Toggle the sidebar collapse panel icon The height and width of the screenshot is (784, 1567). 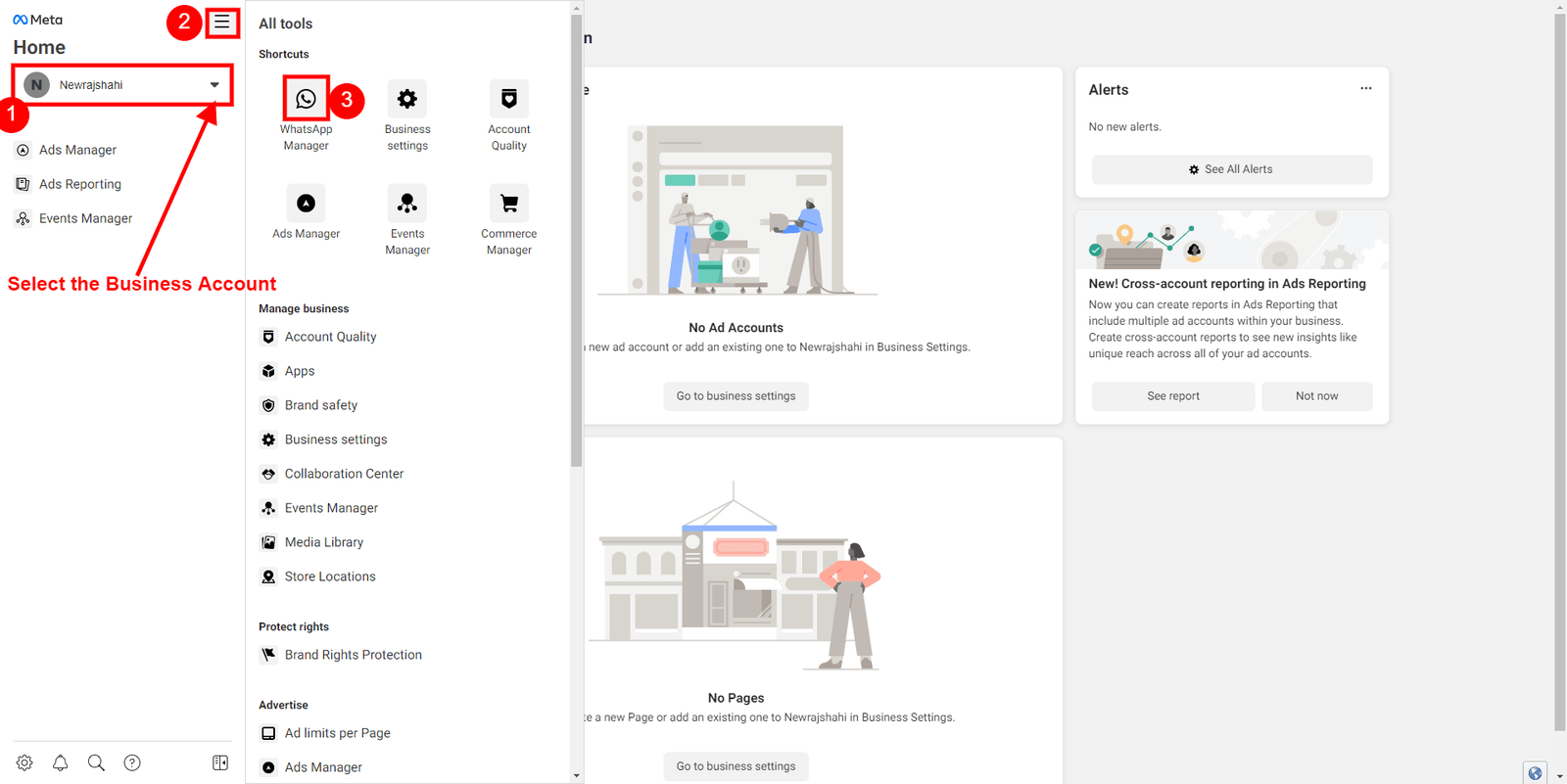(220, 762)
